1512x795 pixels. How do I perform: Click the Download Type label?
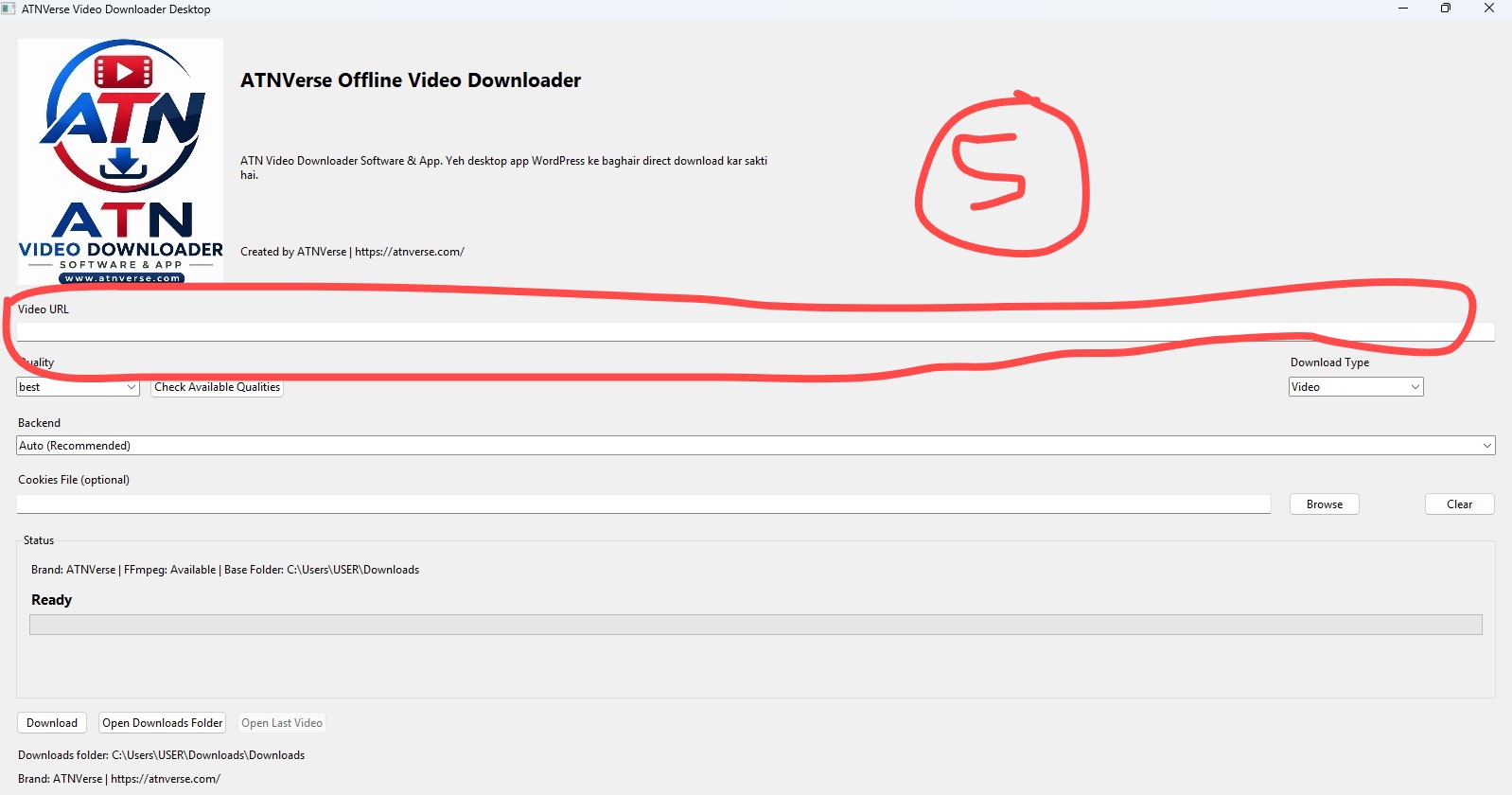tap(1329, 362)
